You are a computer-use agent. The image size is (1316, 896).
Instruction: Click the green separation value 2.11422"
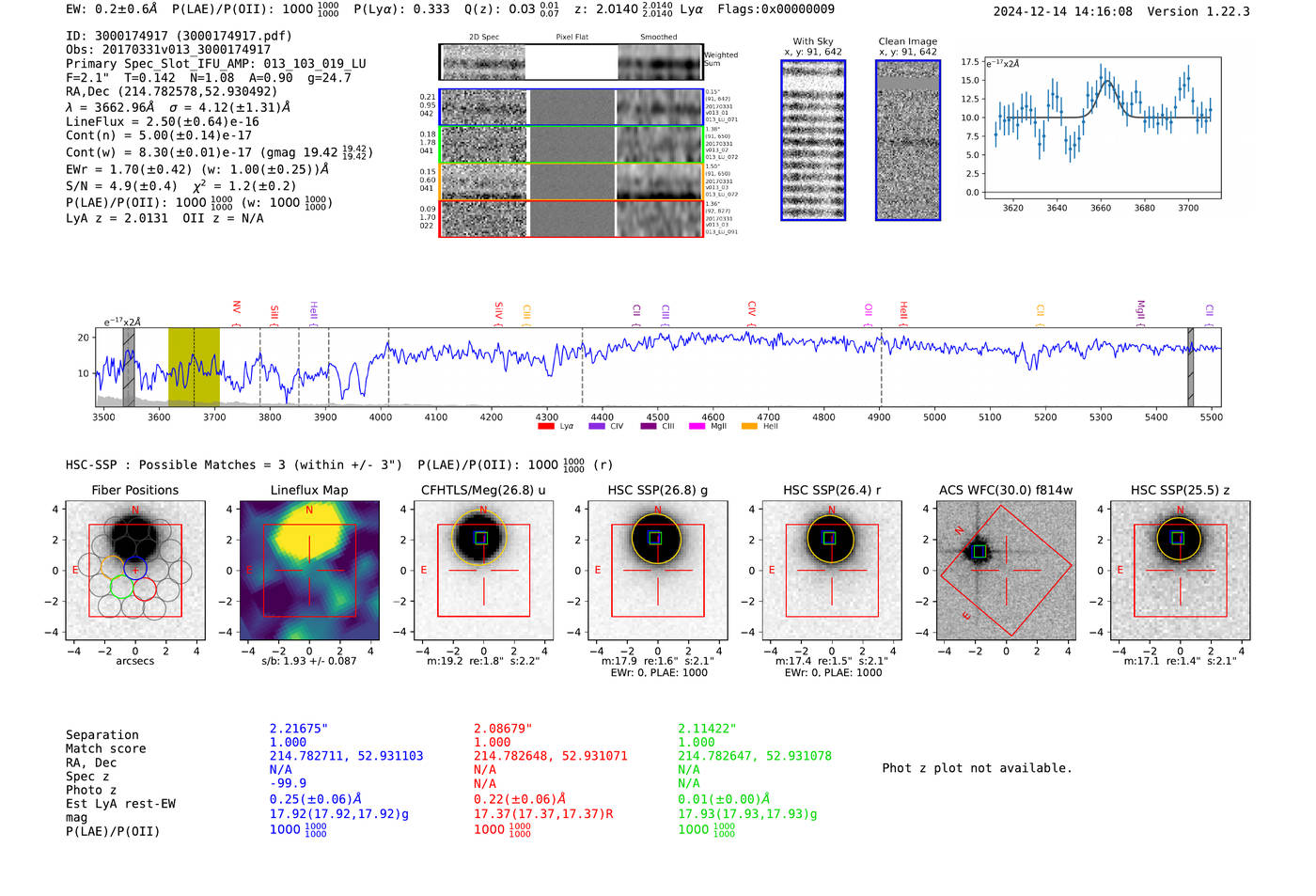(x=707, y=729)
